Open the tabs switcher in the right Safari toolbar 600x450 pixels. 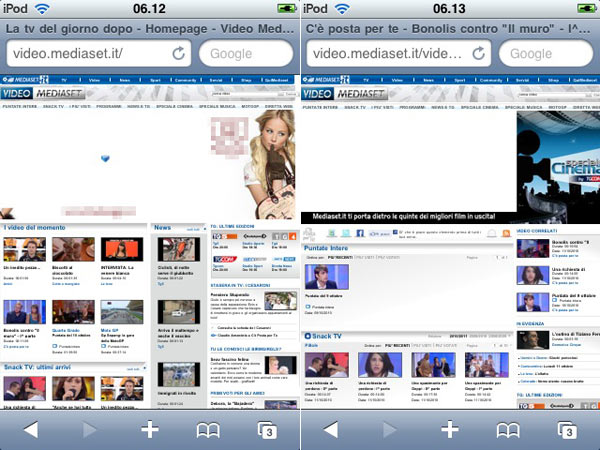point(566,429)
